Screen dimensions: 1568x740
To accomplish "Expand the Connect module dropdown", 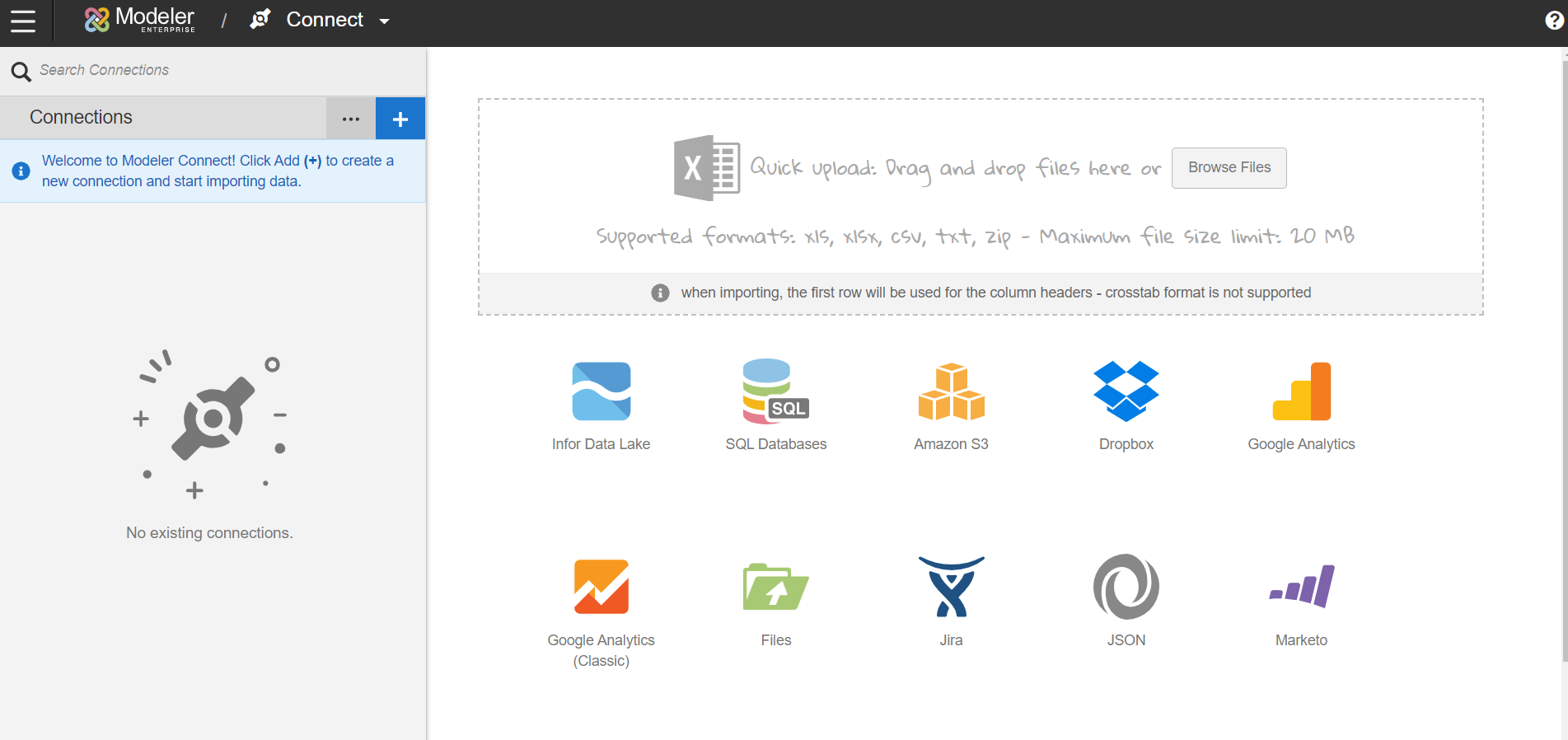I will tap(384, 21).
